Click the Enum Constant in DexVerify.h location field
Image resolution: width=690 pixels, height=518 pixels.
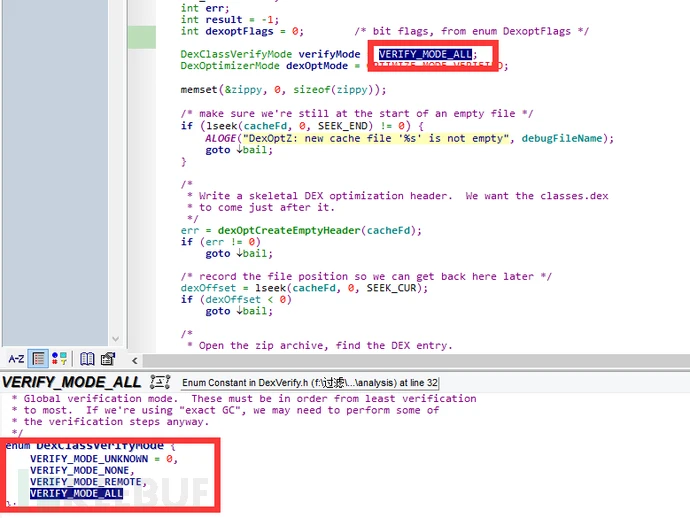click(x=310, y=383)
